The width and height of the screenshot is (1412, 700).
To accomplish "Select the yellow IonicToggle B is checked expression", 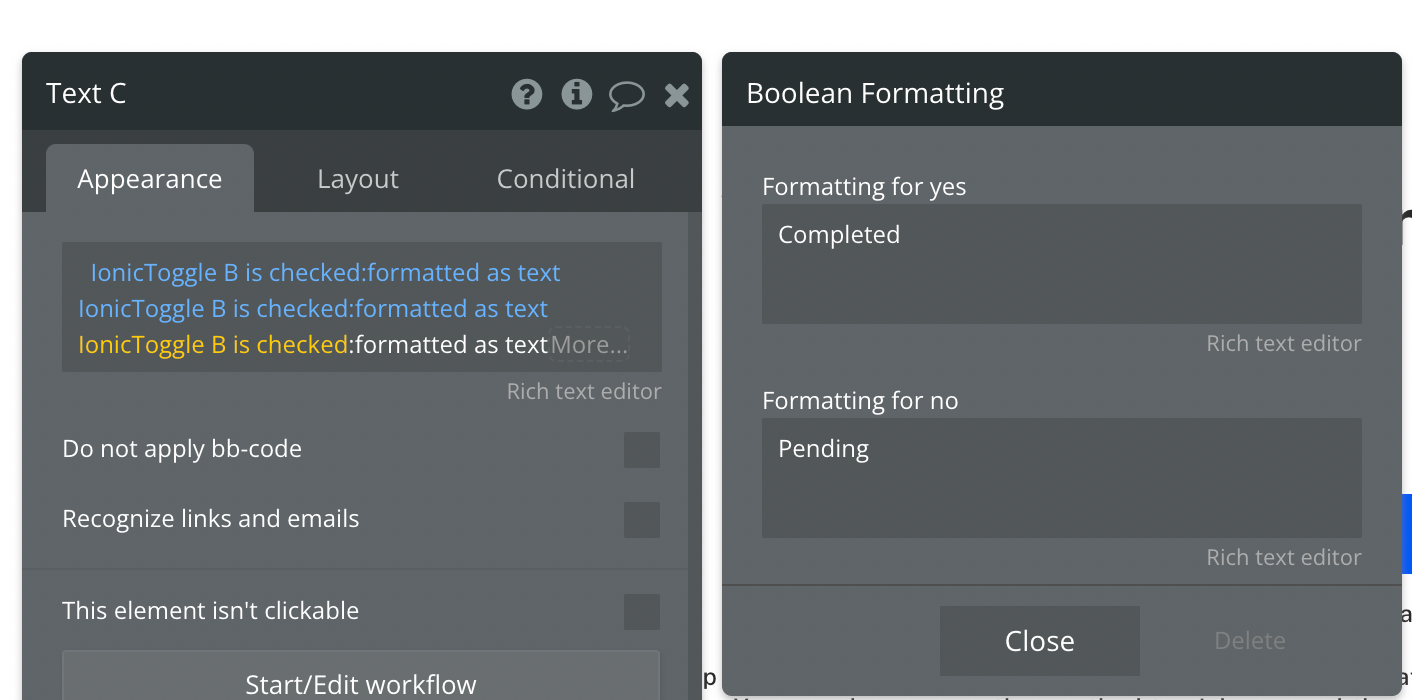I will tap(213, 345).
